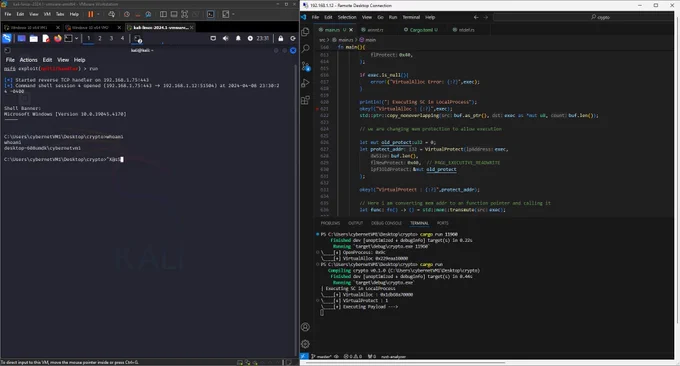Click Kali volume speaker icon

[226, 39]
